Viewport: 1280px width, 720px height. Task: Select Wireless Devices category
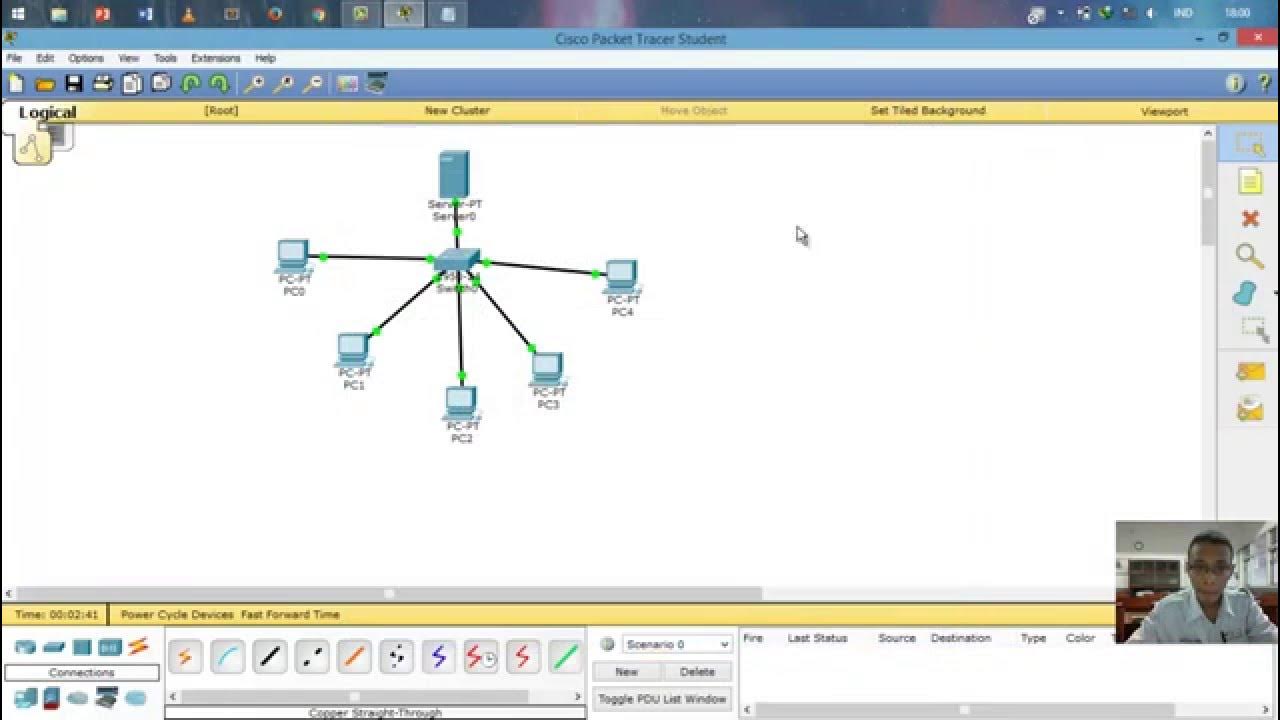[x=110, y=647]
